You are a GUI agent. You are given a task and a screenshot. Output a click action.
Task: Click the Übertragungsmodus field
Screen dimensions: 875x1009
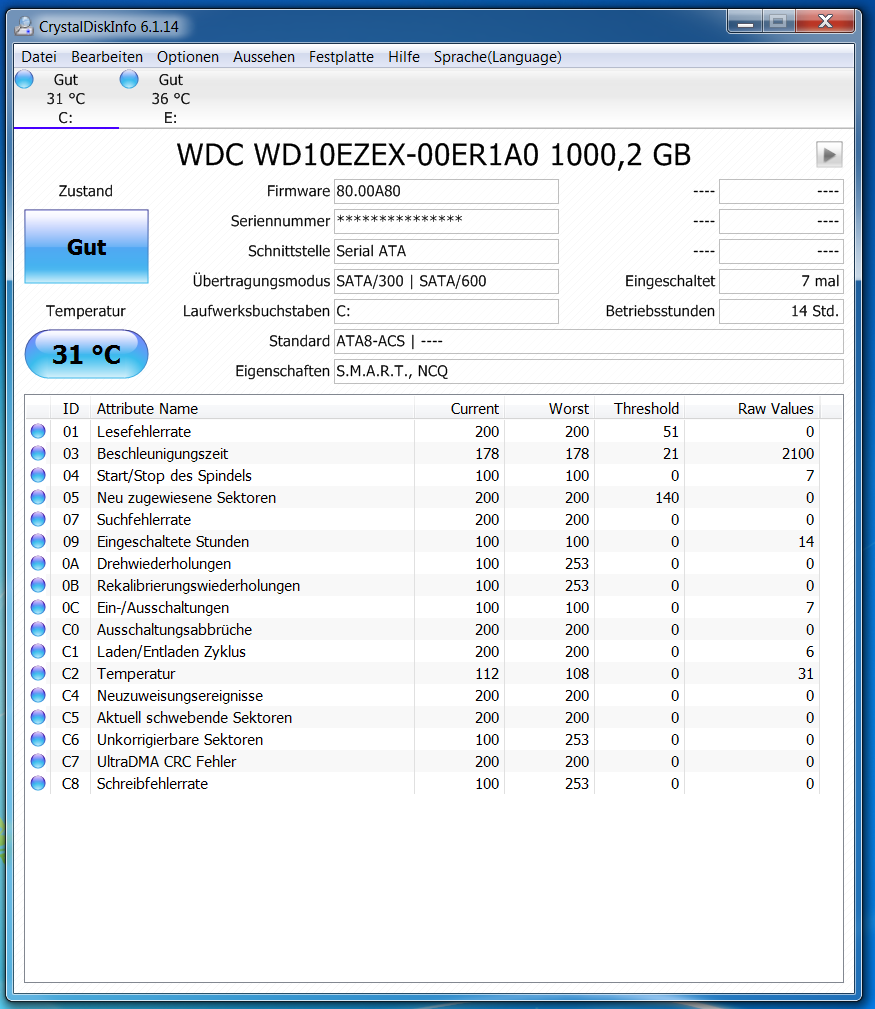(x=446, y=281)
